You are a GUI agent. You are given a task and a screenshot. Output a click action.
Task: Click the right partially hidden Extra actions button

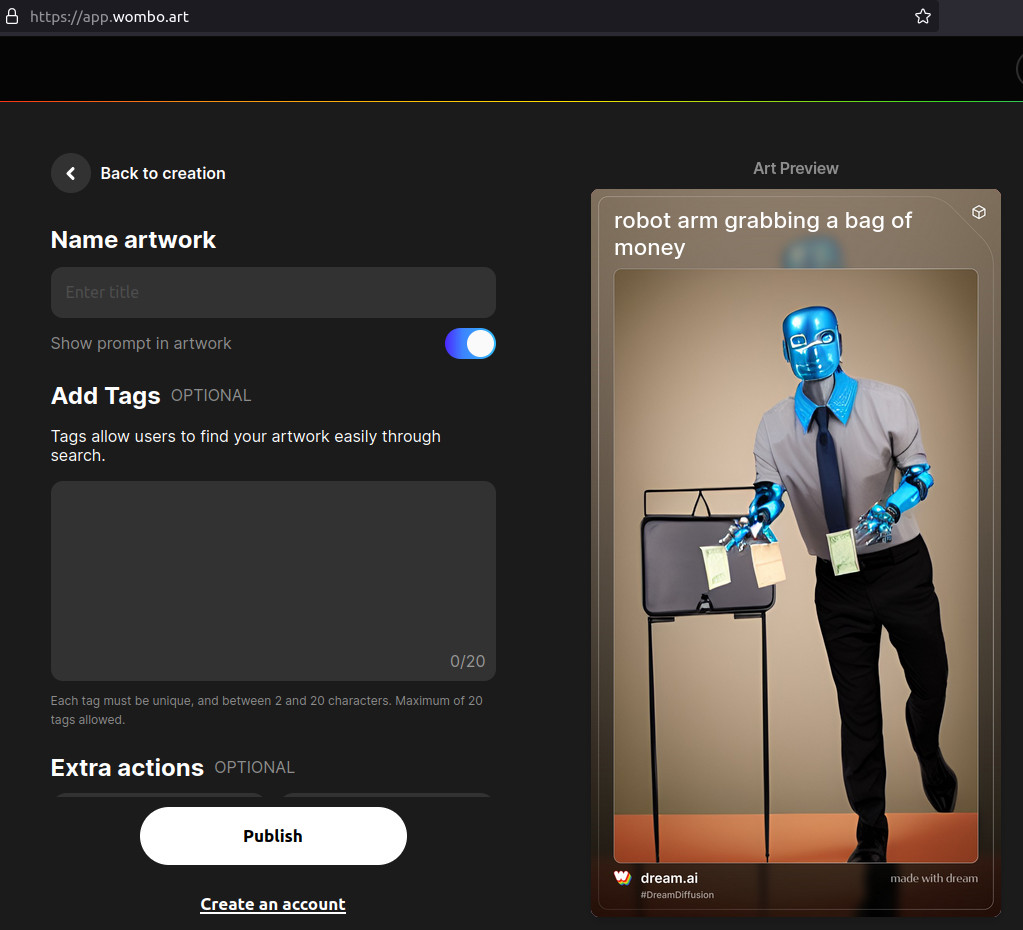pyautogui.click(x=387, y=797)
